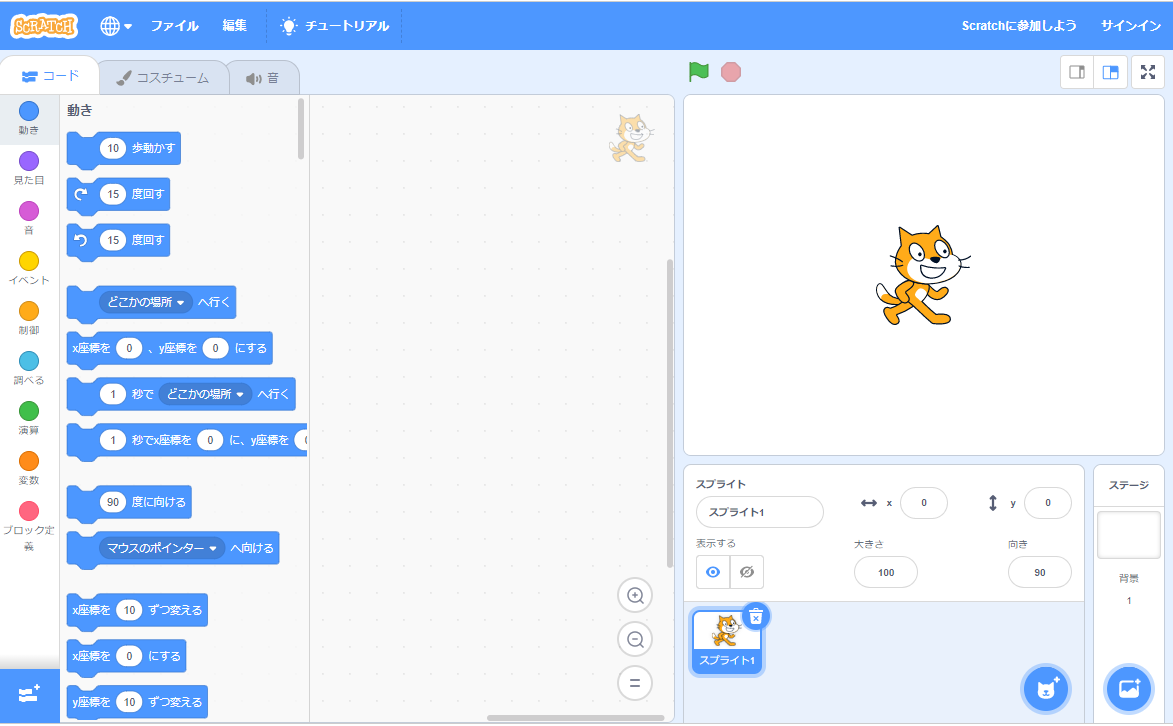The image size is (1173, 726).
Task: Select the 制御 orange category
Action: point(28,318)
